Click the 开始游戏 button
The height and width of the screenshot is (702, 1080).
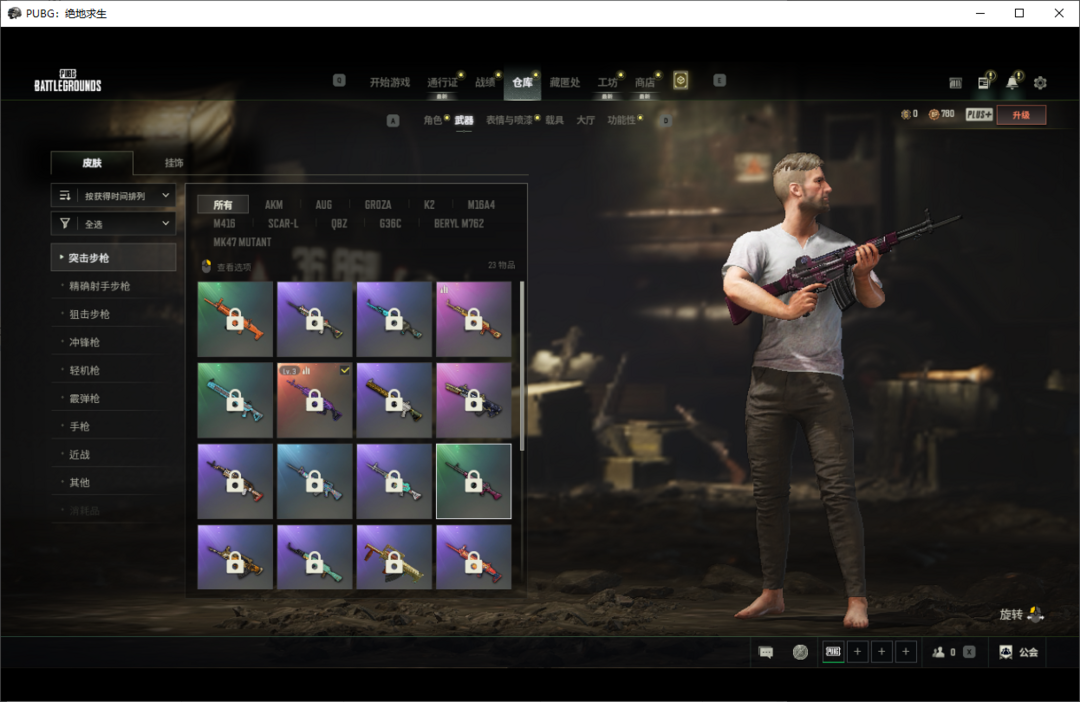coord(389,82)
